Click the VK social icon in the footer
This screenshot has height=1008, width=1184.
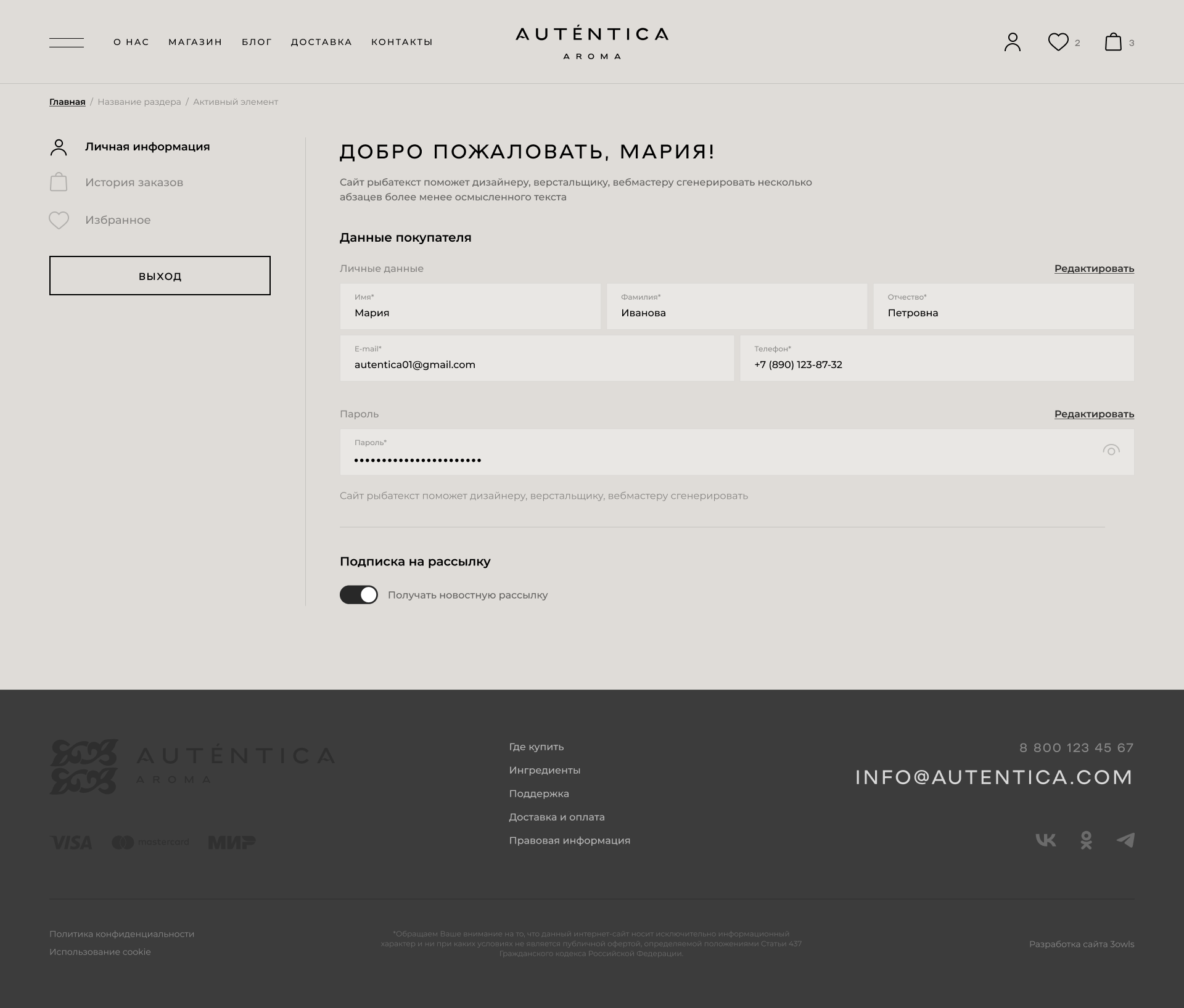tap(1046, 840)
